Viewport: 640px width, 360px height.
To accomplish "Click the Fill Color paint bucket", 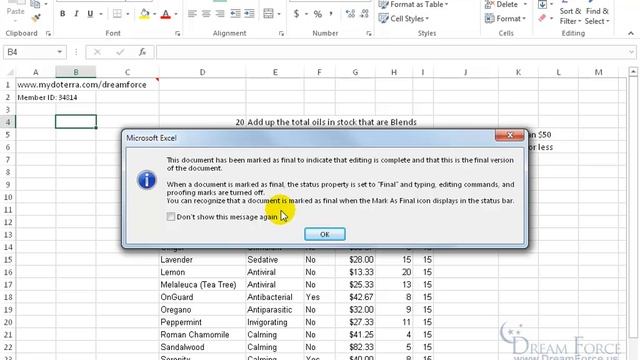I will [144, 14].
